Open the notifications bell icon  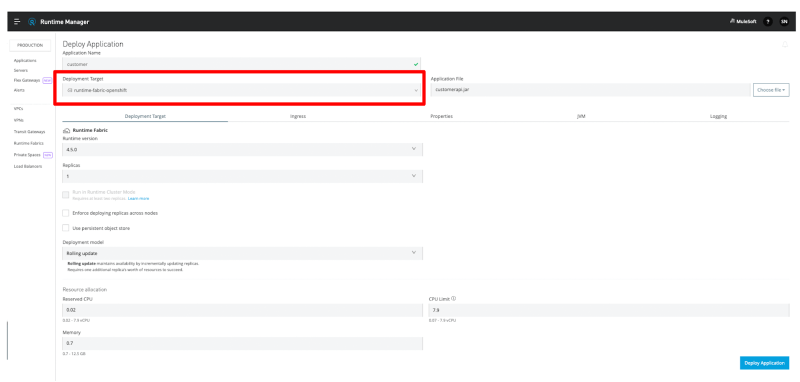coord(785,45)
